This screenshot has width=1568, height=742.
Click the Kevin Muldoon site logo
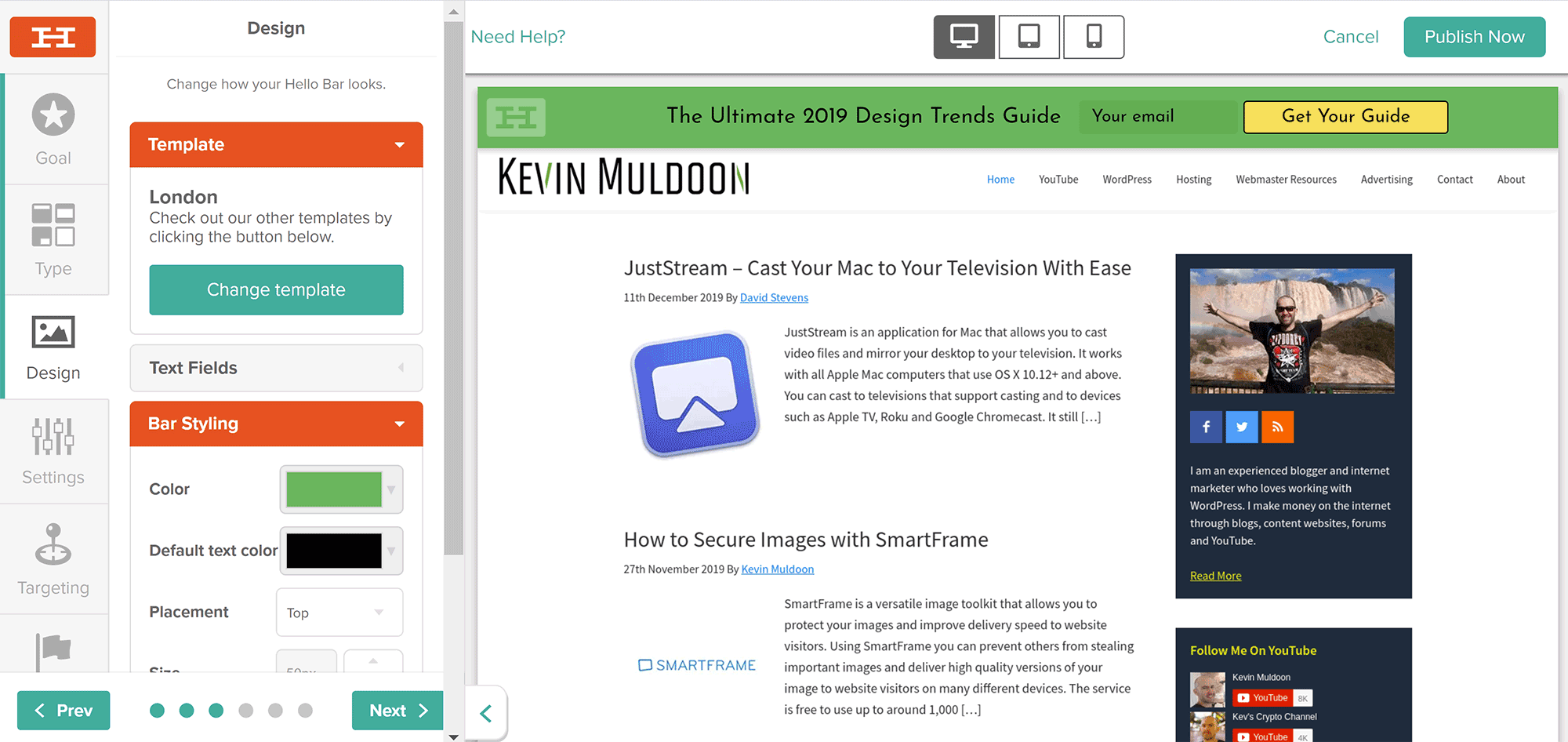623,176
